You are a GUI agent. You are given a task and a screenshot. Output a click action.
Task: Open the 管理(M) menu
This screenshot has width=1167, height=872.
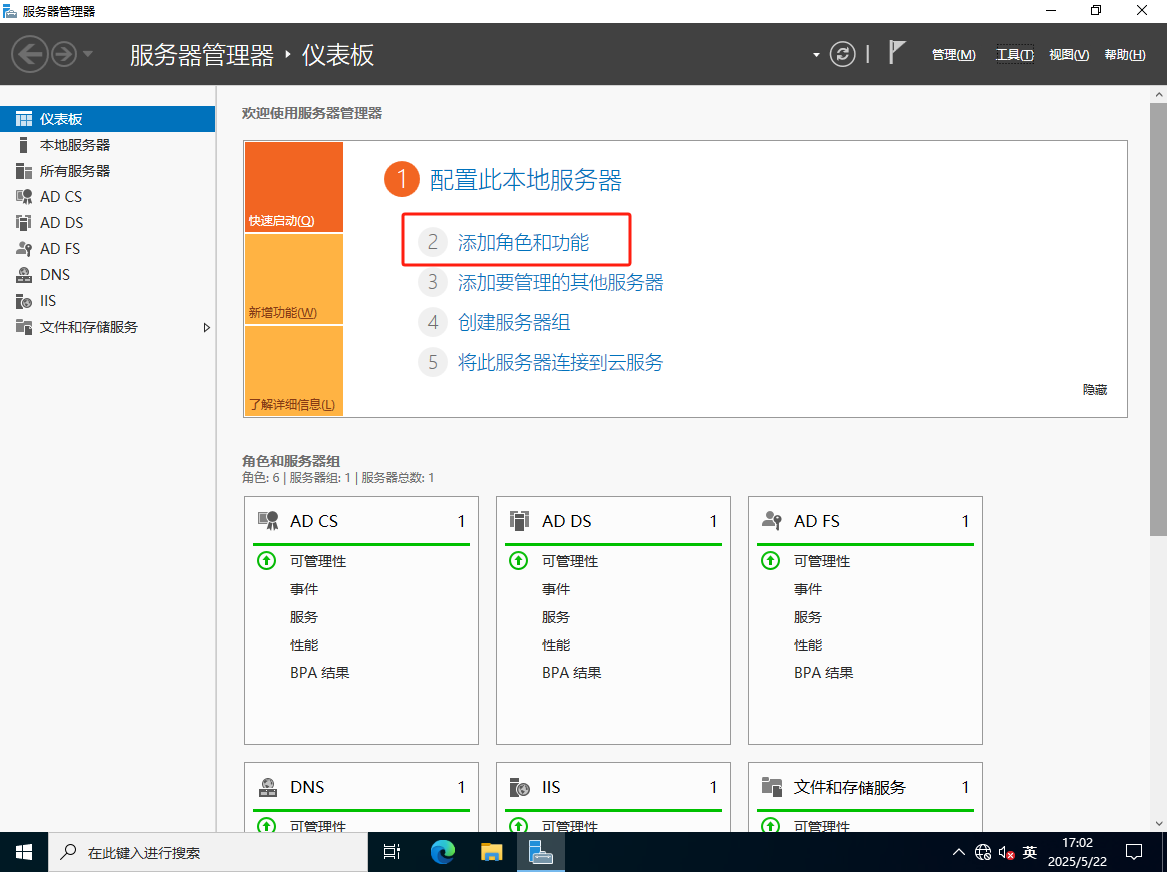[x=953, y=55]
